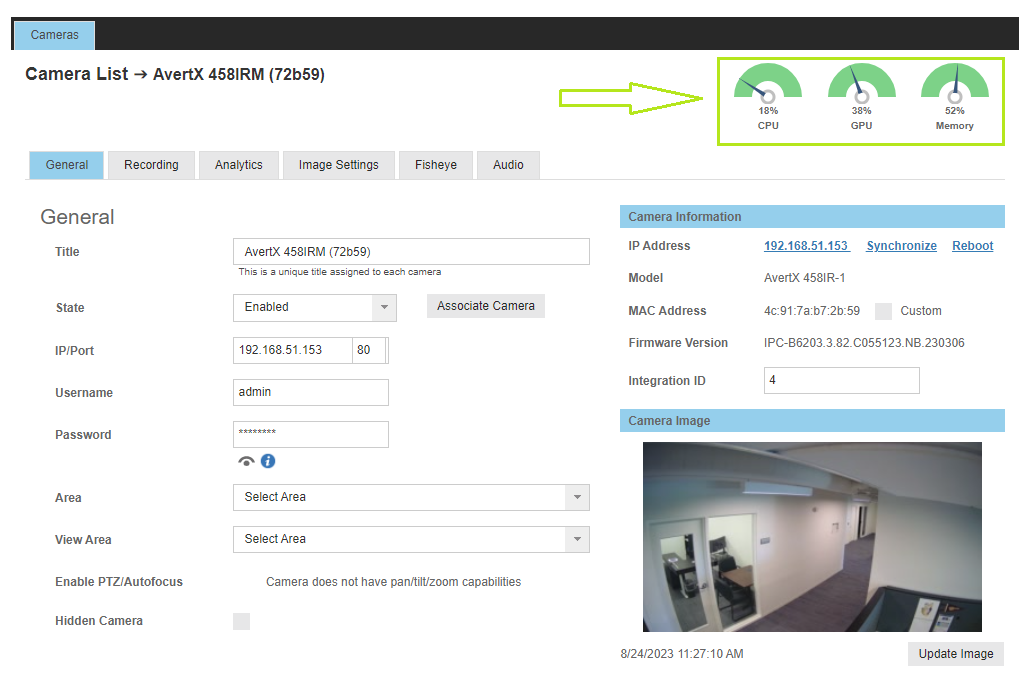Click the camera preview image

coord(811,537)
